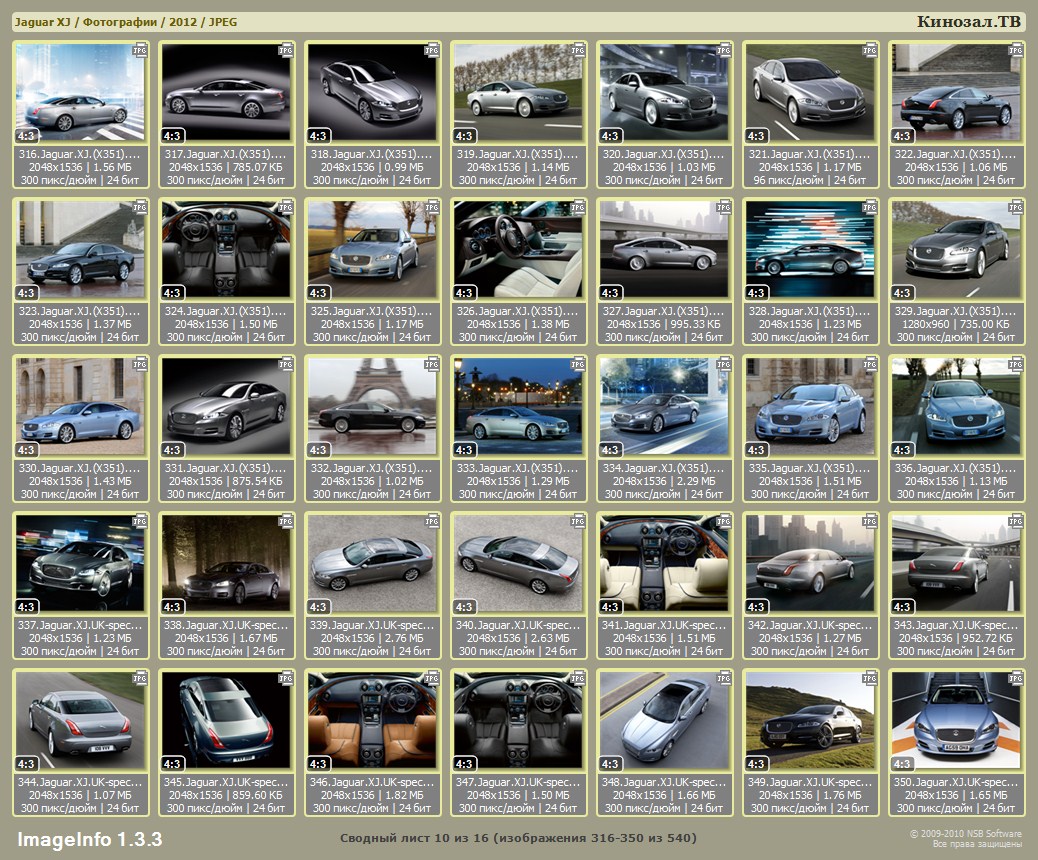1038x860 pixels.
Task: Click the Кинозал.ТВ logo in the top-right corner
Action: point(969,22)
